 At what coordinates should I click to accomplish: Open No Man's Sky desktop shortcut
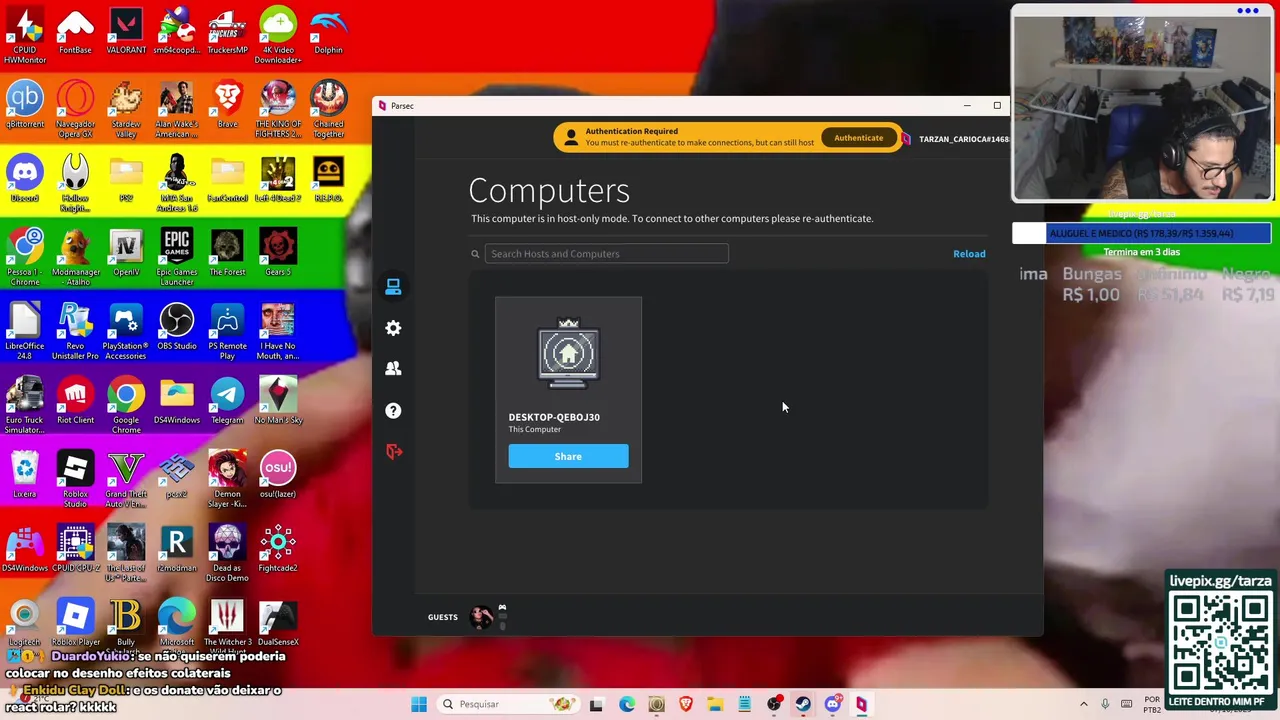click(278, 400)
